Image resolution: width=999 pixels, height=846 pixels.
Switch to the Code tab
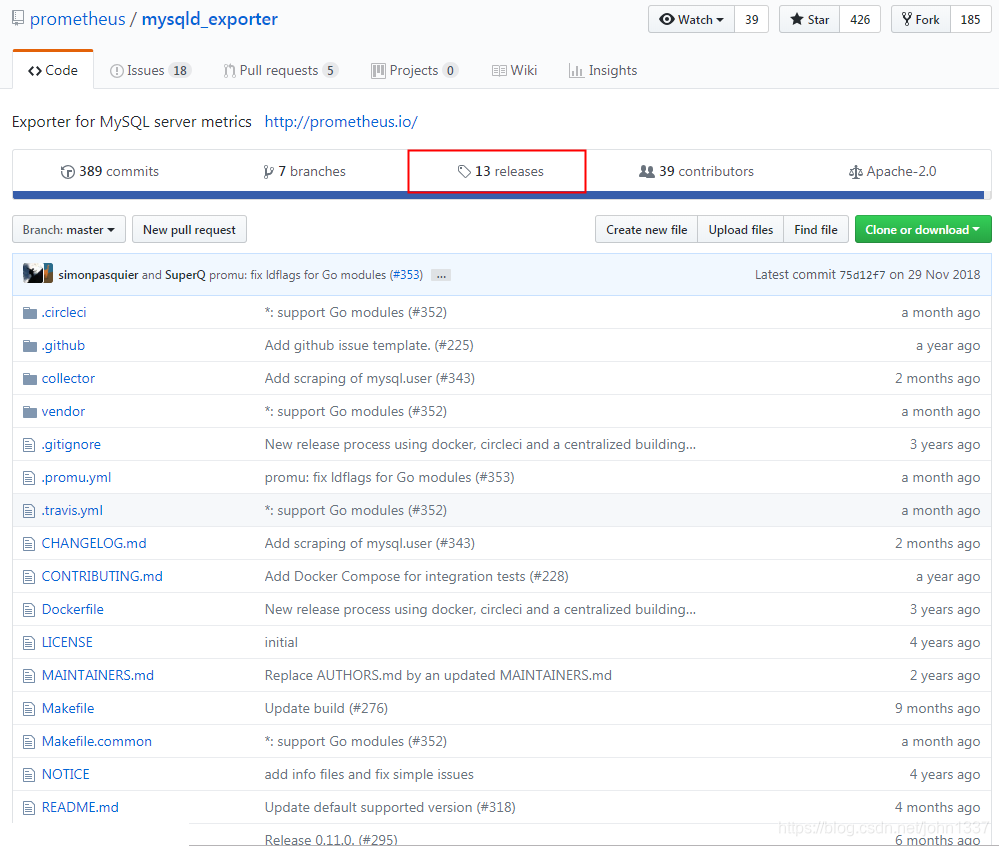[x=53, y=70]
